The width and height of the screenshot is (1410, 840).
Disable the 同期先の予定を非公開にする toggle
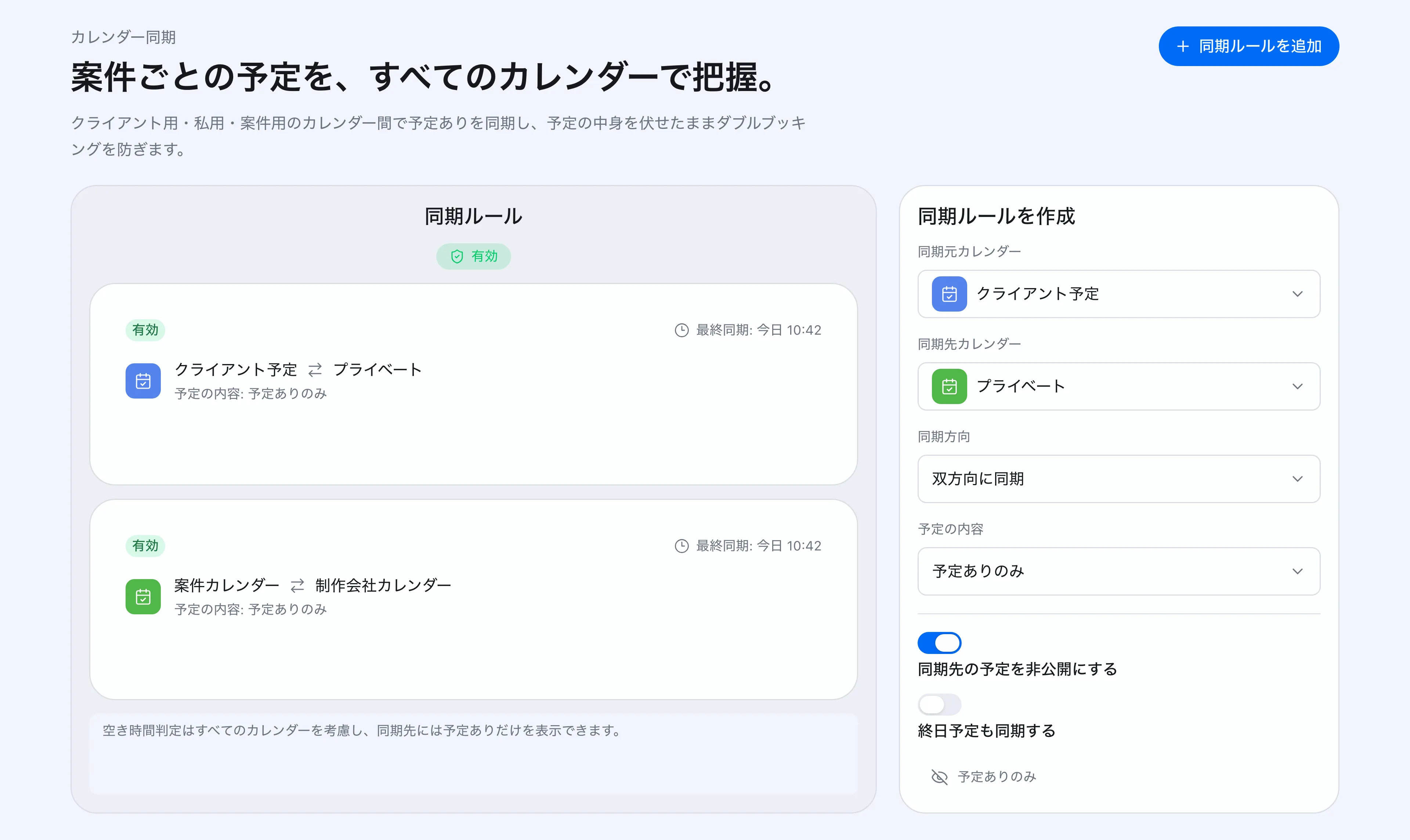(x=939, y=643)
